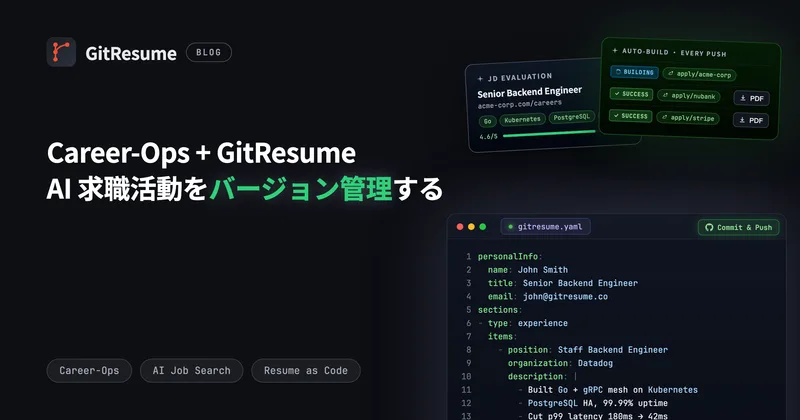800x420 pixels.
Task: Click the BUILDING status badge
Action: point(634,72)
